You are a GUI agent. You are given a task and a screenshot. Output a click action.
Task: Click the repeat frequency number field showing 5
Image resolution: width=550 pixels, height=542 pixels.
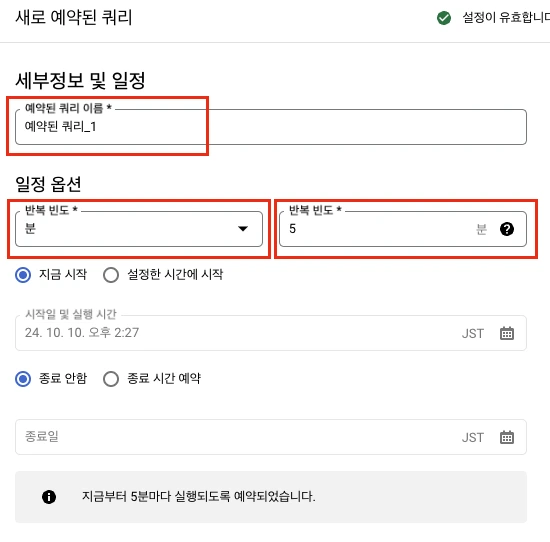tap(403, 229)
